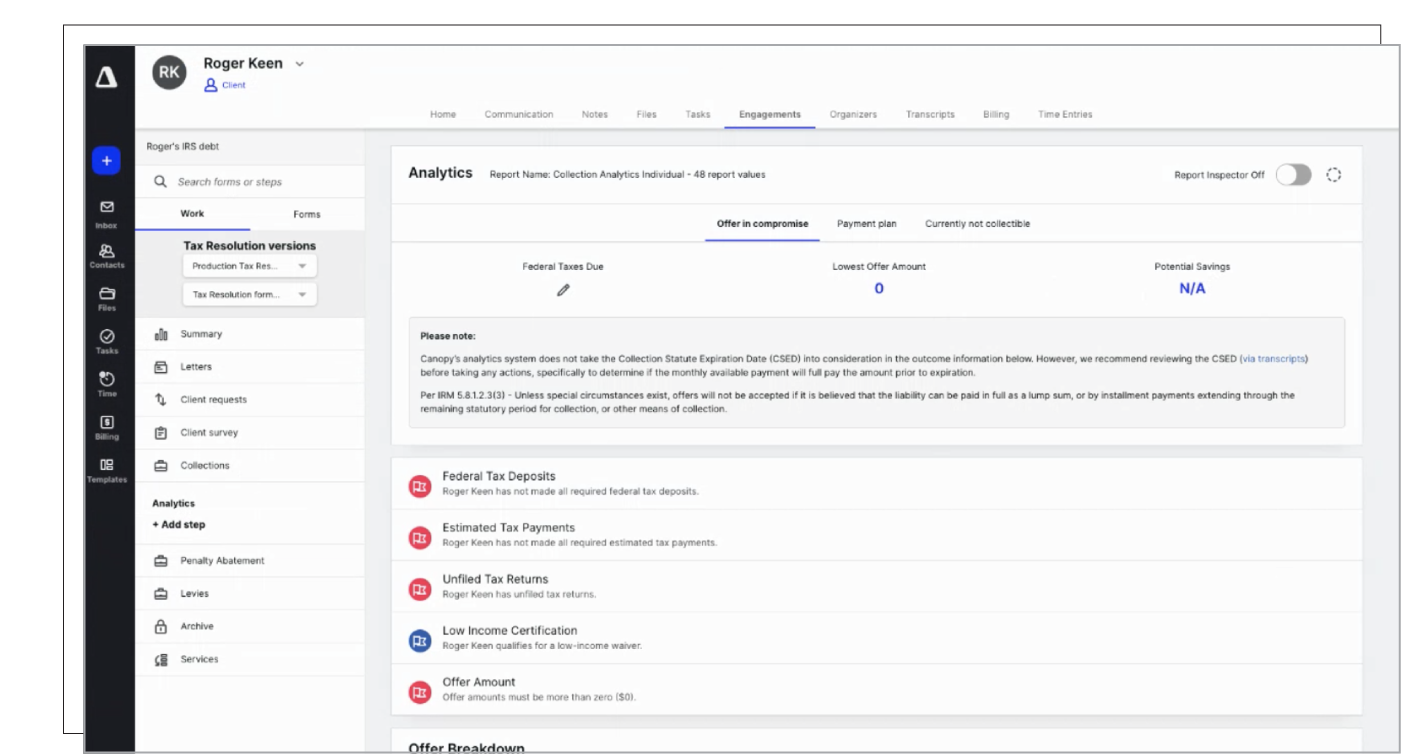Switch to the Organizers tab
1401x754 pixels.
click(853, 114)
